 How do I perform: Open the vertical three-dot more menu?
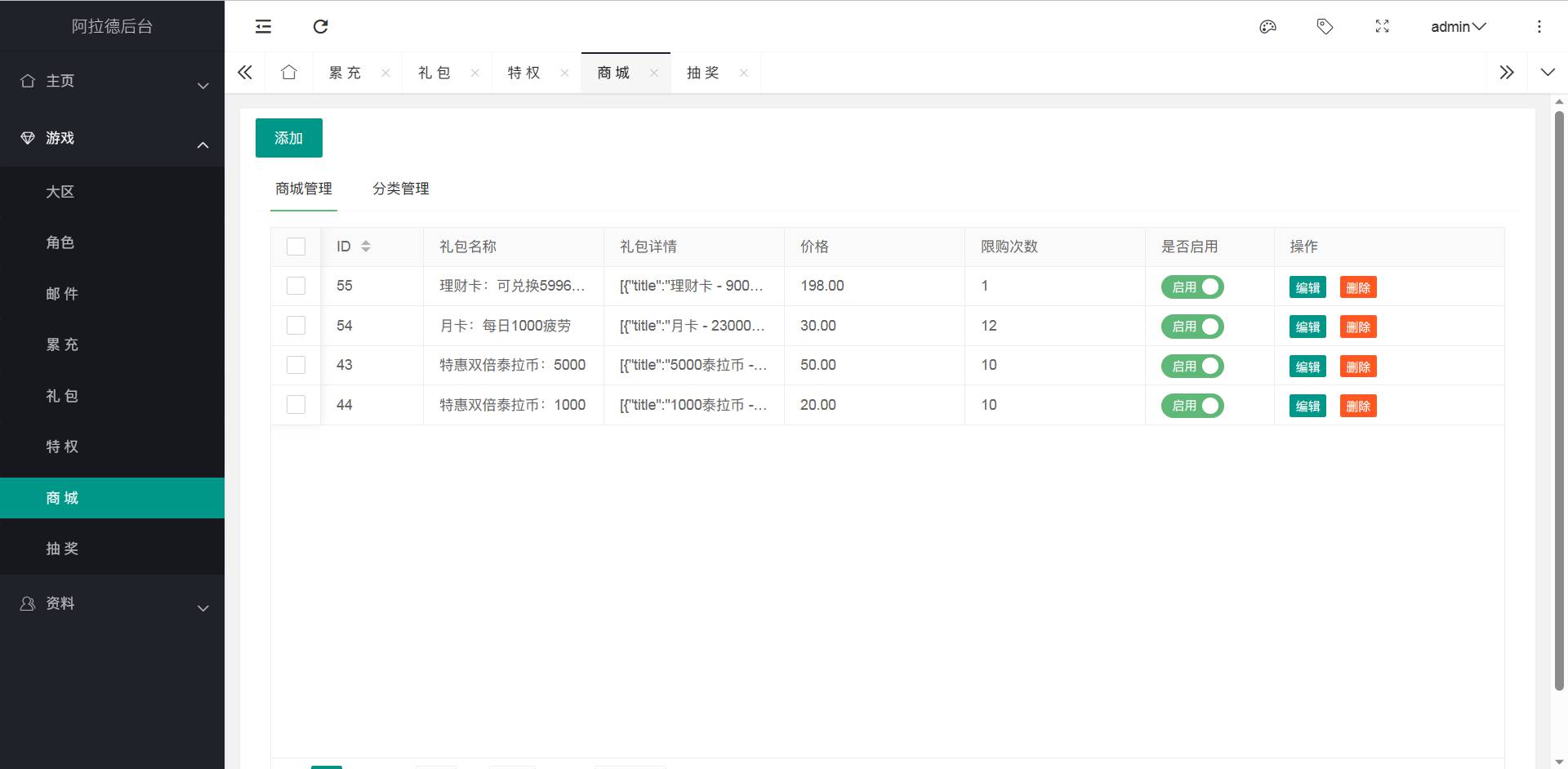point(1539,27)
